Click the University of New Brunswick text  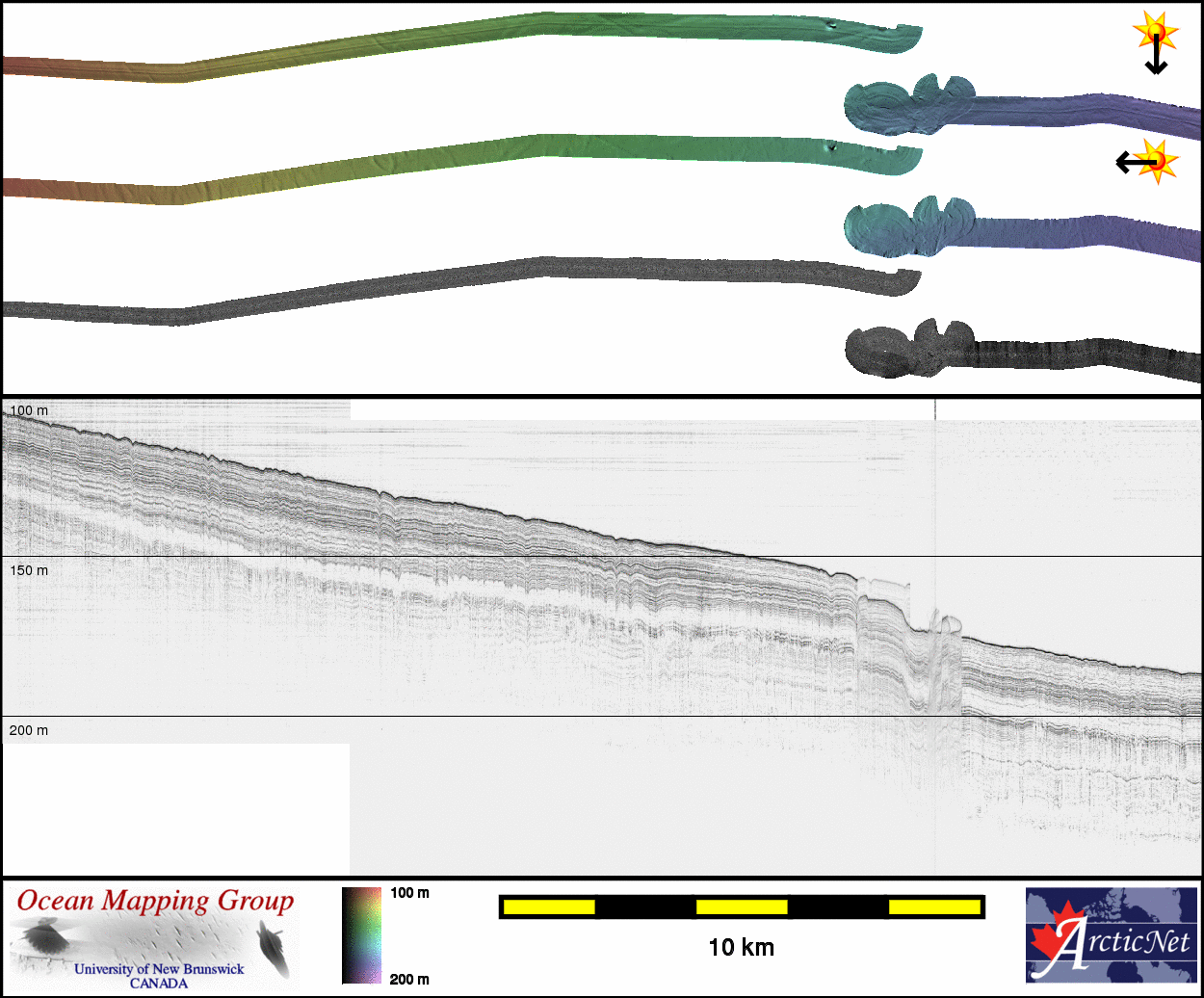point(159,969)
